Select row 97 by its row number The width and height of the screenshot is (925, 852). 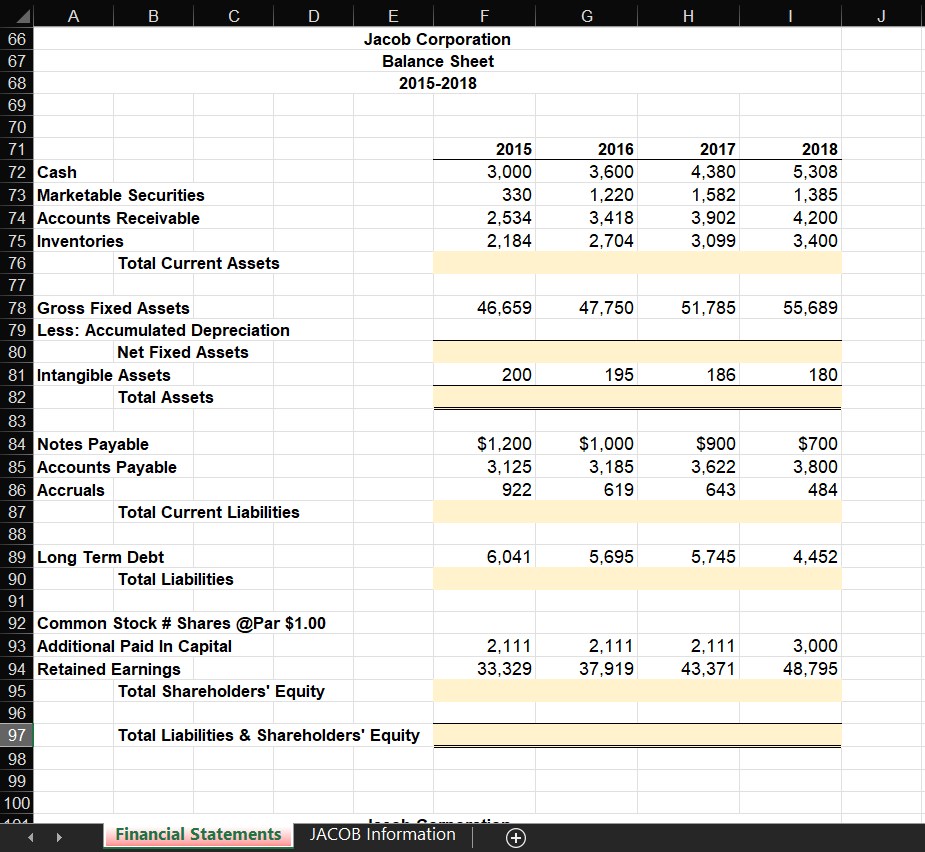pyautogui.click(x=16, y=735)
